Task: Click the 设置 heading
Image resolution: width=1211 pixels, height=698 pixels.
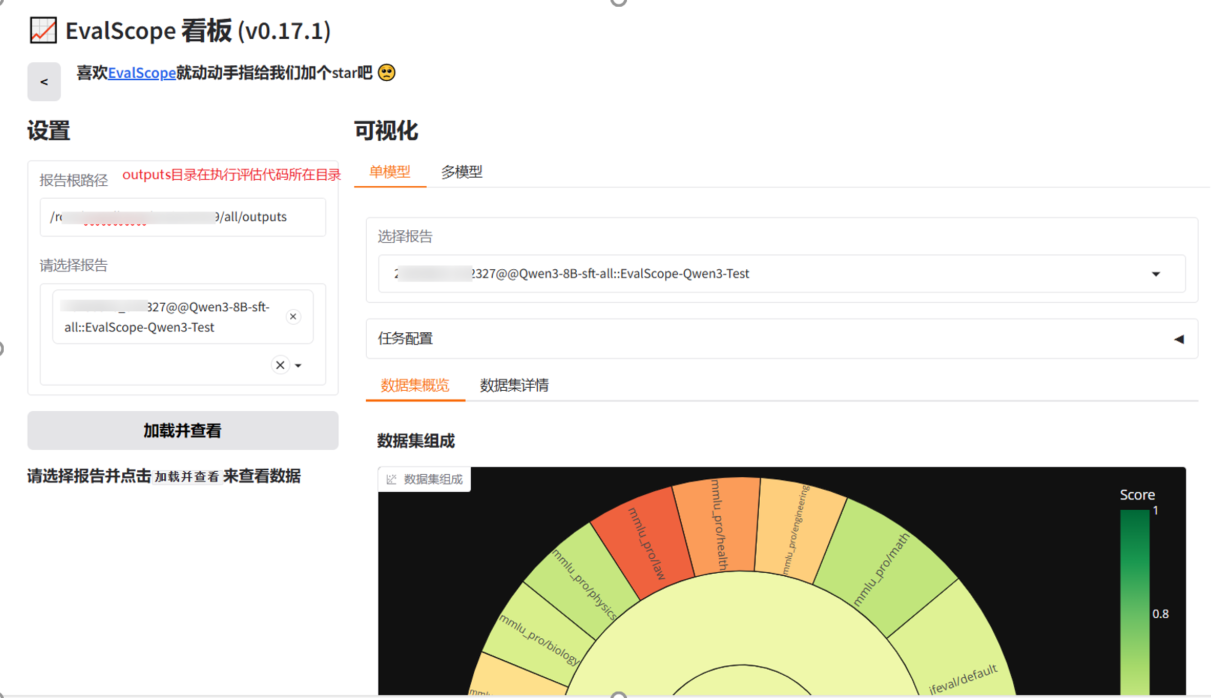Action: (49, 131)
